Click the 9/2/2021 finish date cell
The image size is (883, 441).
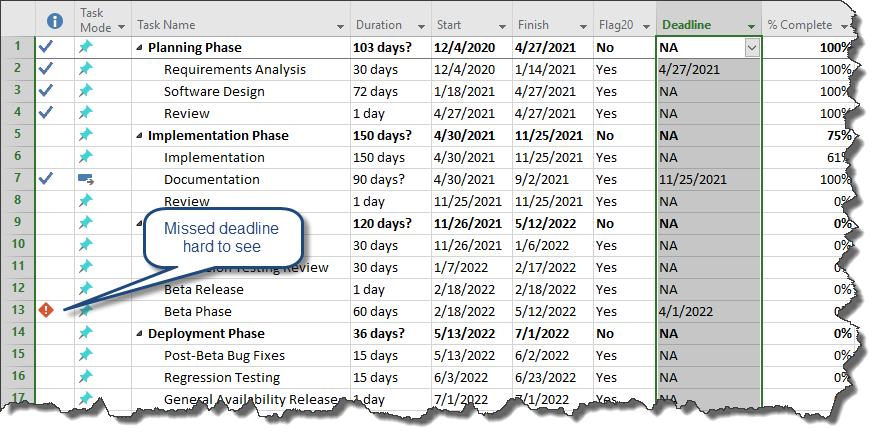coord(553,179)
